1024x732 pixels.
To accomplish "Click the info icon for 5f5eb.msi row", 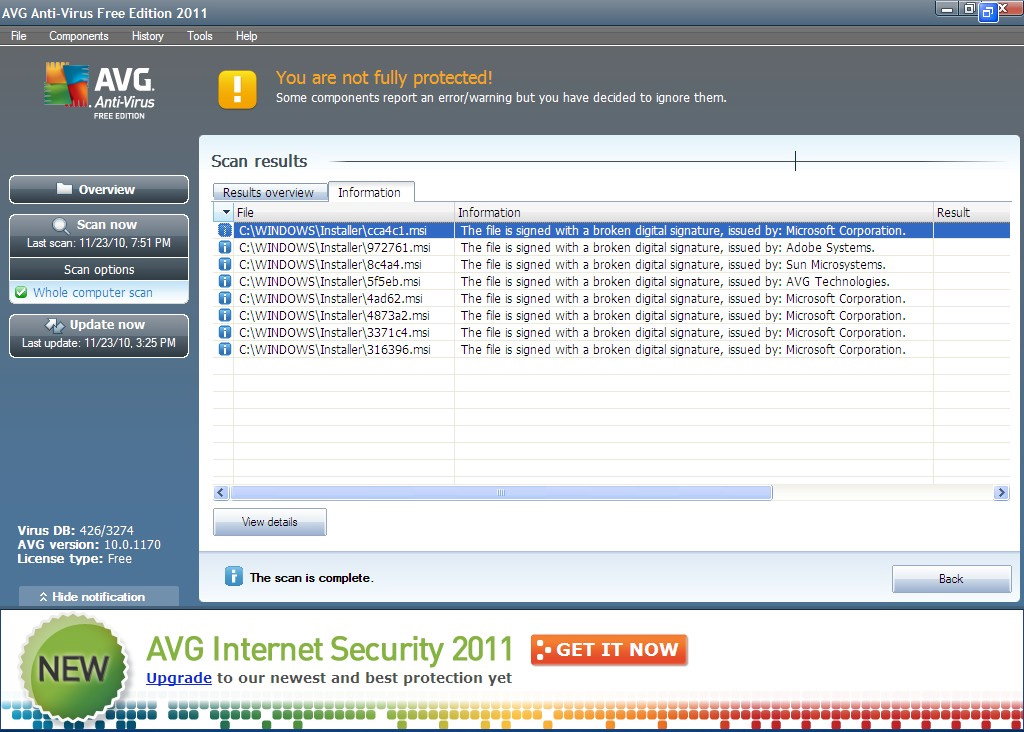I will tap(225, 281).
